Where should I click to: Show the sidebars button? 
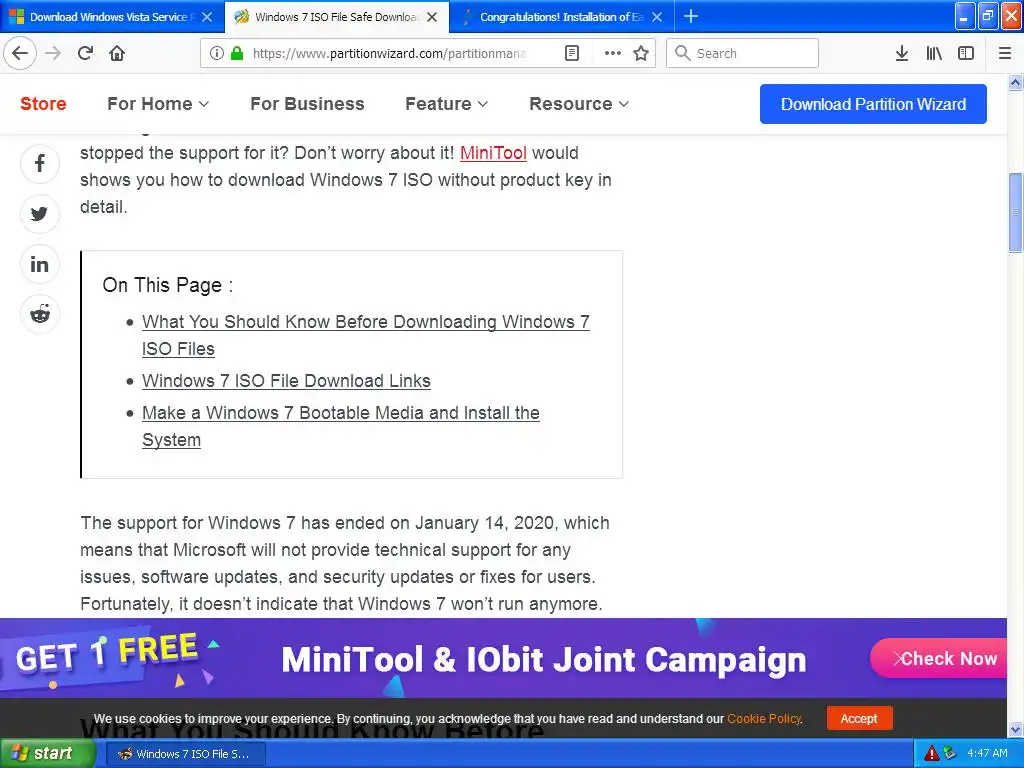click(x=966, y=53)
